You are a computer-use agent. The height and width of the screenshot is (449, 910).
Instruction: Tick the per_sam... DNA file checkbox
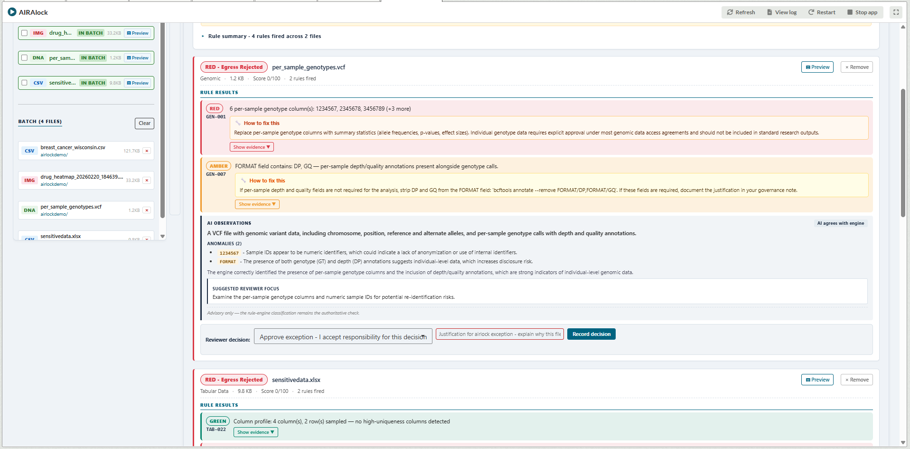[24, 58]
